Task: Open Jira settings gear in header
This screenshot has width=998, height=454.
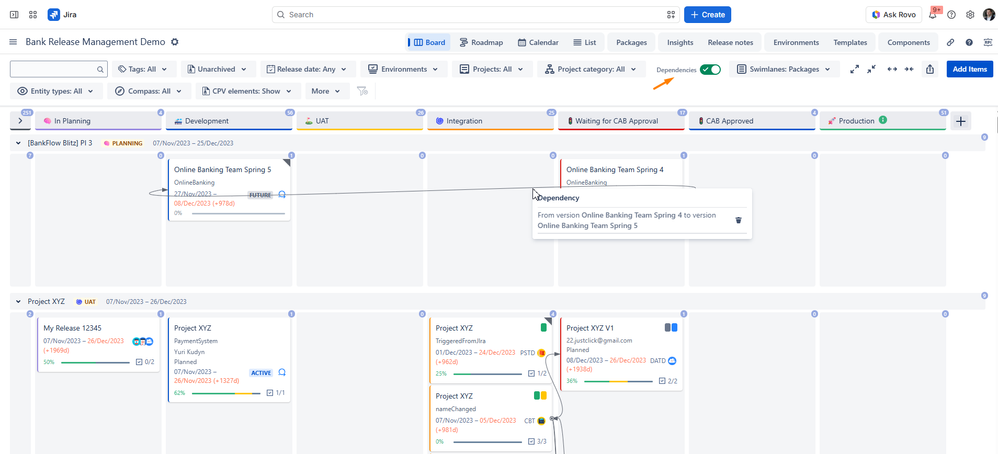Action: 970,15
